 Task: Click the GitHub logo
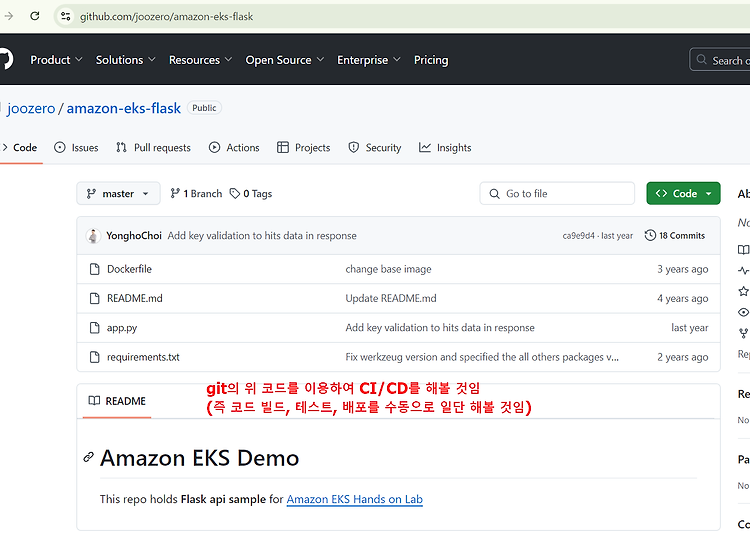tap(6, 59)
